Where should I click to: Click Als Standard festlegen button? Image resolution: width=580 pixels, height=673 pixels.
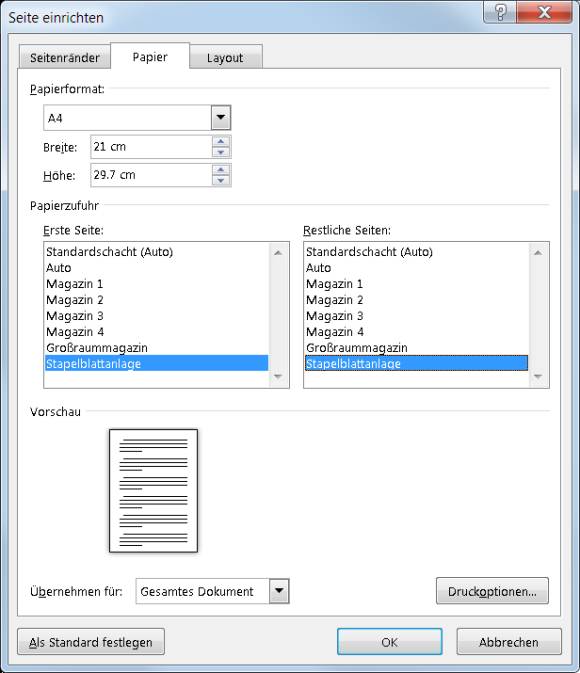pyautogui.click(x=91, y=642)
